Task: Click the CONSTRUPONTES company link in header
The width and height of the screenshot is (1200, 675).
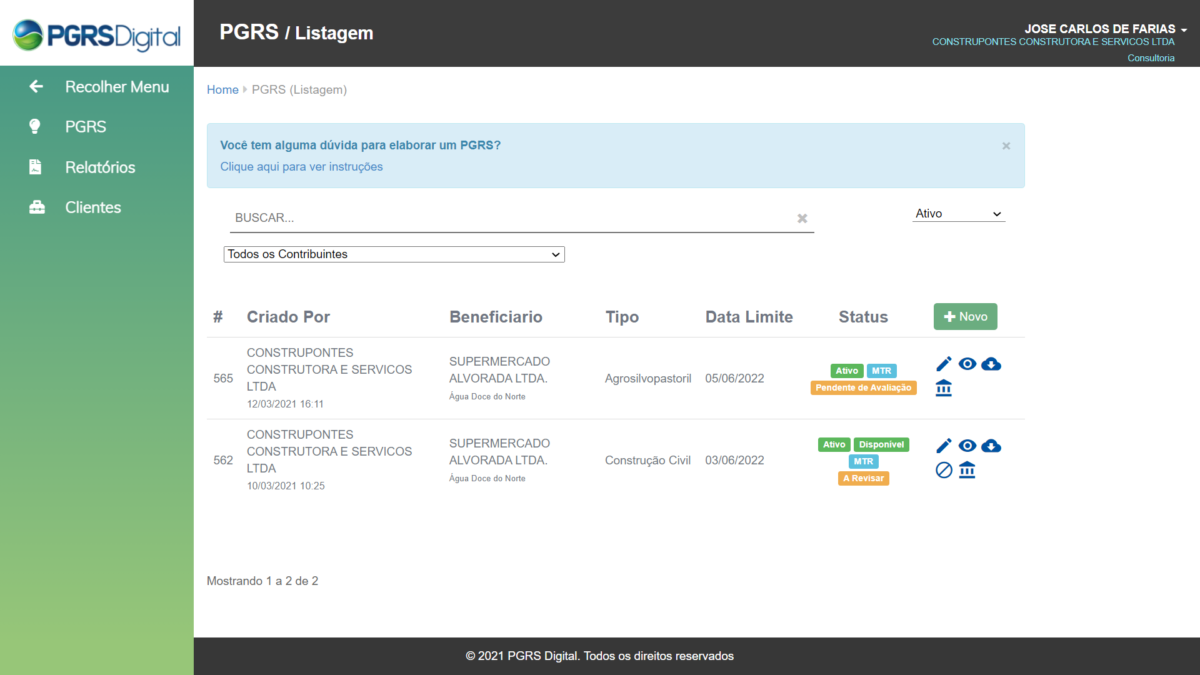Action: point(1053,42)
